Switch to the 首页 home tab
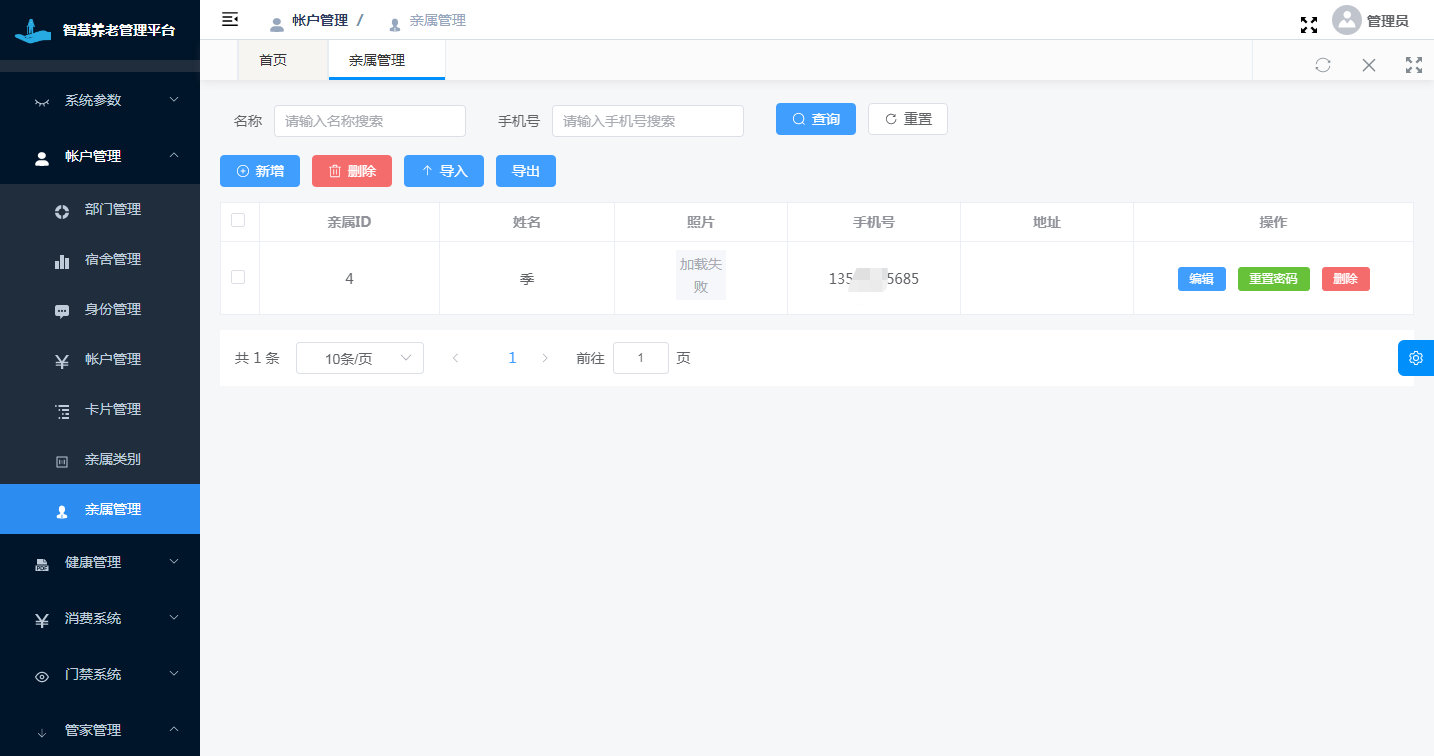1434x756 pixels. (x=273, y=59)
